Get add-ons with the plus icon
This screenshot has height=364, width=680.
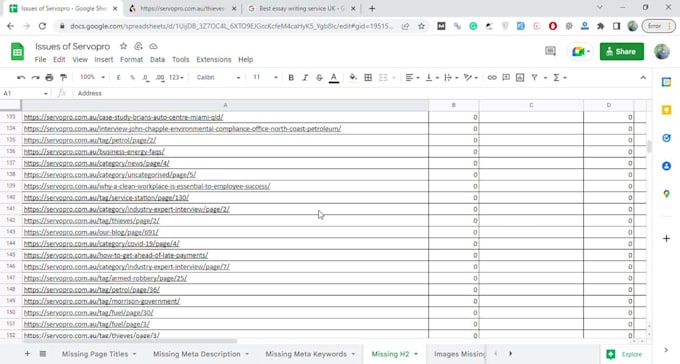(x=667, y=238)
